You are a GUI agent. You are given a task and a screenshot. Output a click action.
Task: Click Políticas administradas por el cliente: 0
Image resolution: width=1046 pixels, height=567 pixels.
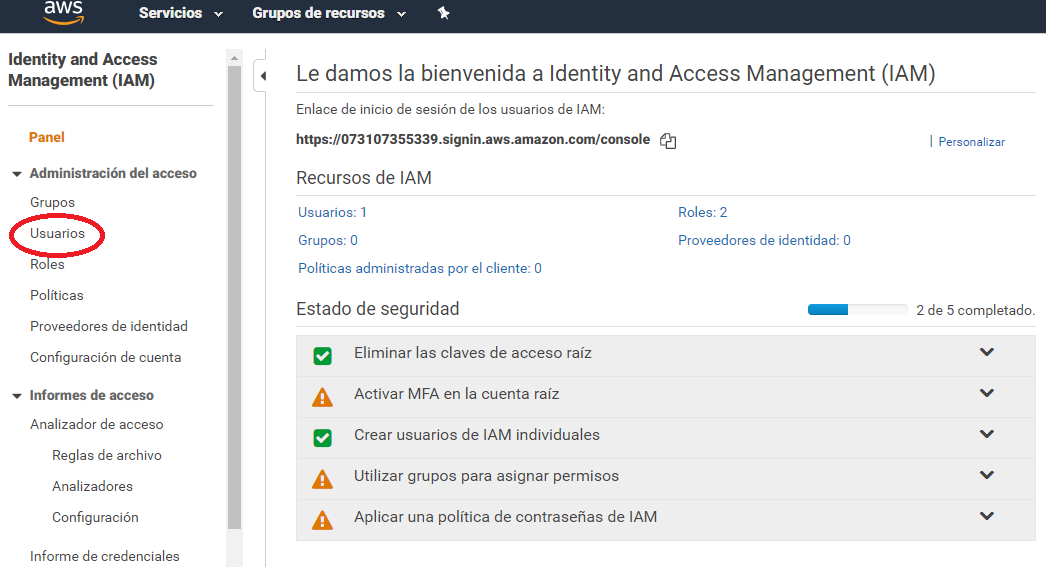[420, 268]
